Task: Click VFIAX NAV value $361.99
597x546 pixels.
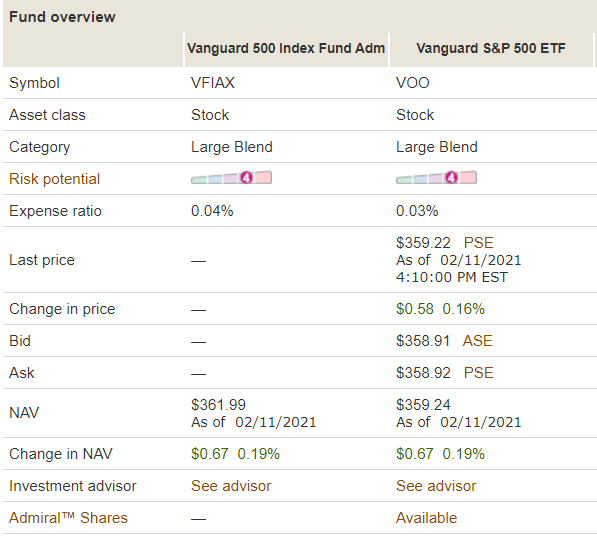Action: 218,405
